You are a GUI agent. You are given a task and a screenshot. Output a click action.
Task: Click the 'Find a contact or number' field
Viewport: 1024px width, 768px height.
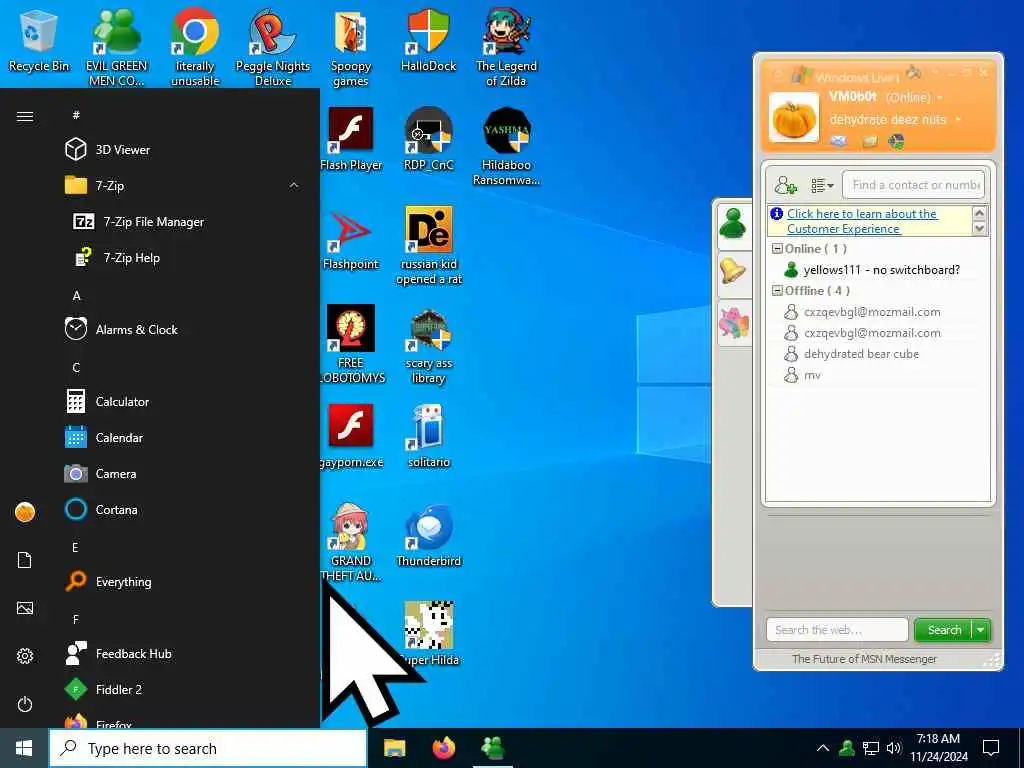tap(913, 185)
